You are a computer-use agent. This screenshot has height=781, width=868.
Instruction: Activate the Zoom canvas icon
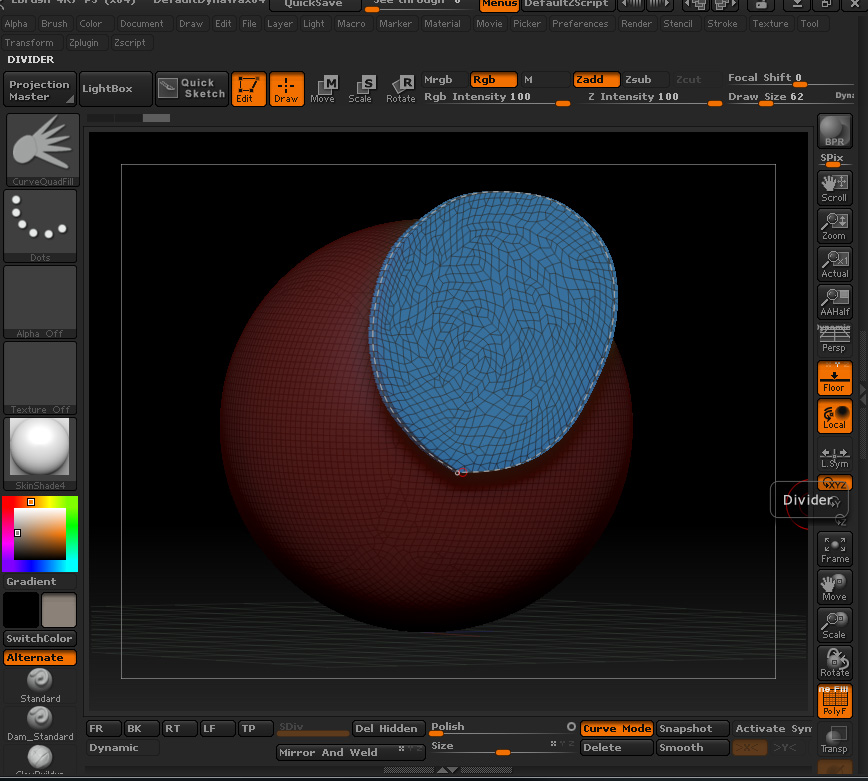[x=834, y=227]
